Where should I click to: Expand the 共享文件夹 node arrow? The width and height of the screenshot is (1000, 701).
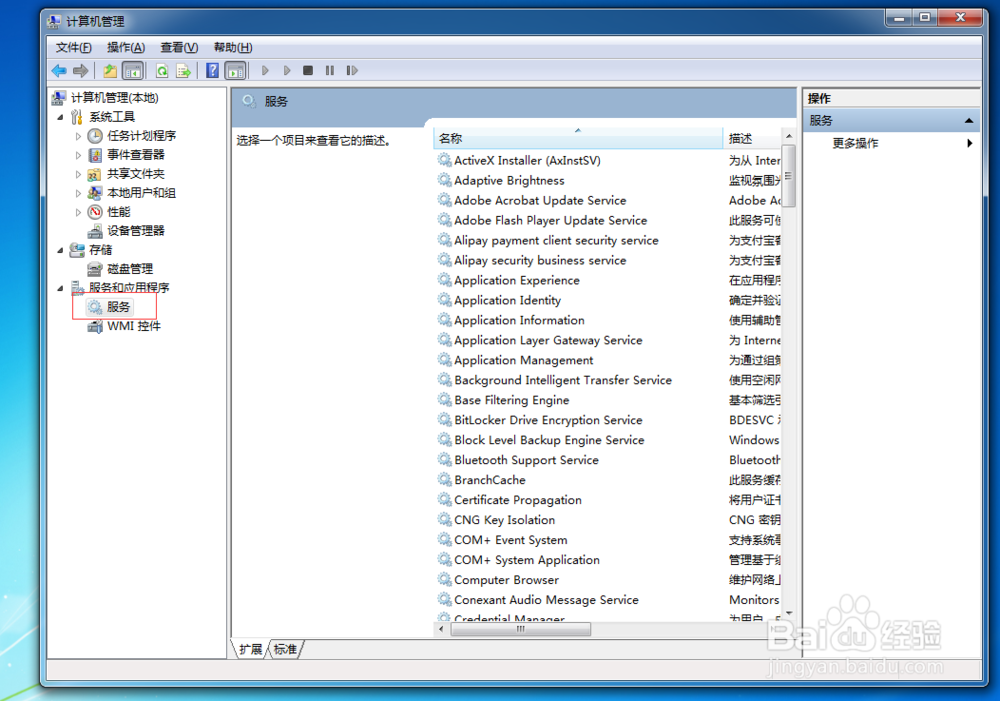click(78, 174)
